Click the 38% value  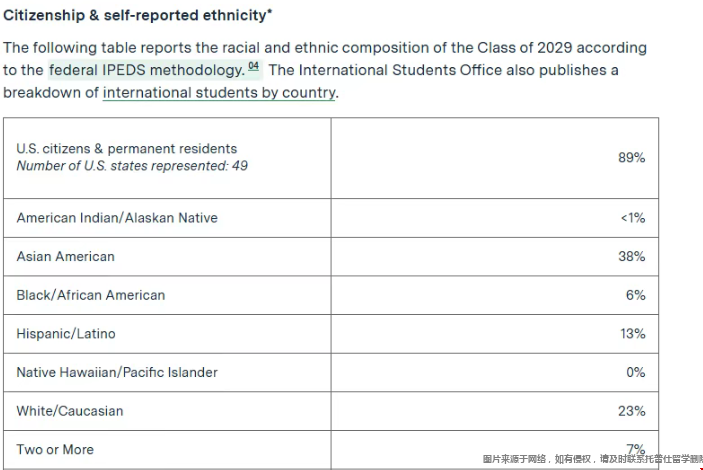point(632,257)
